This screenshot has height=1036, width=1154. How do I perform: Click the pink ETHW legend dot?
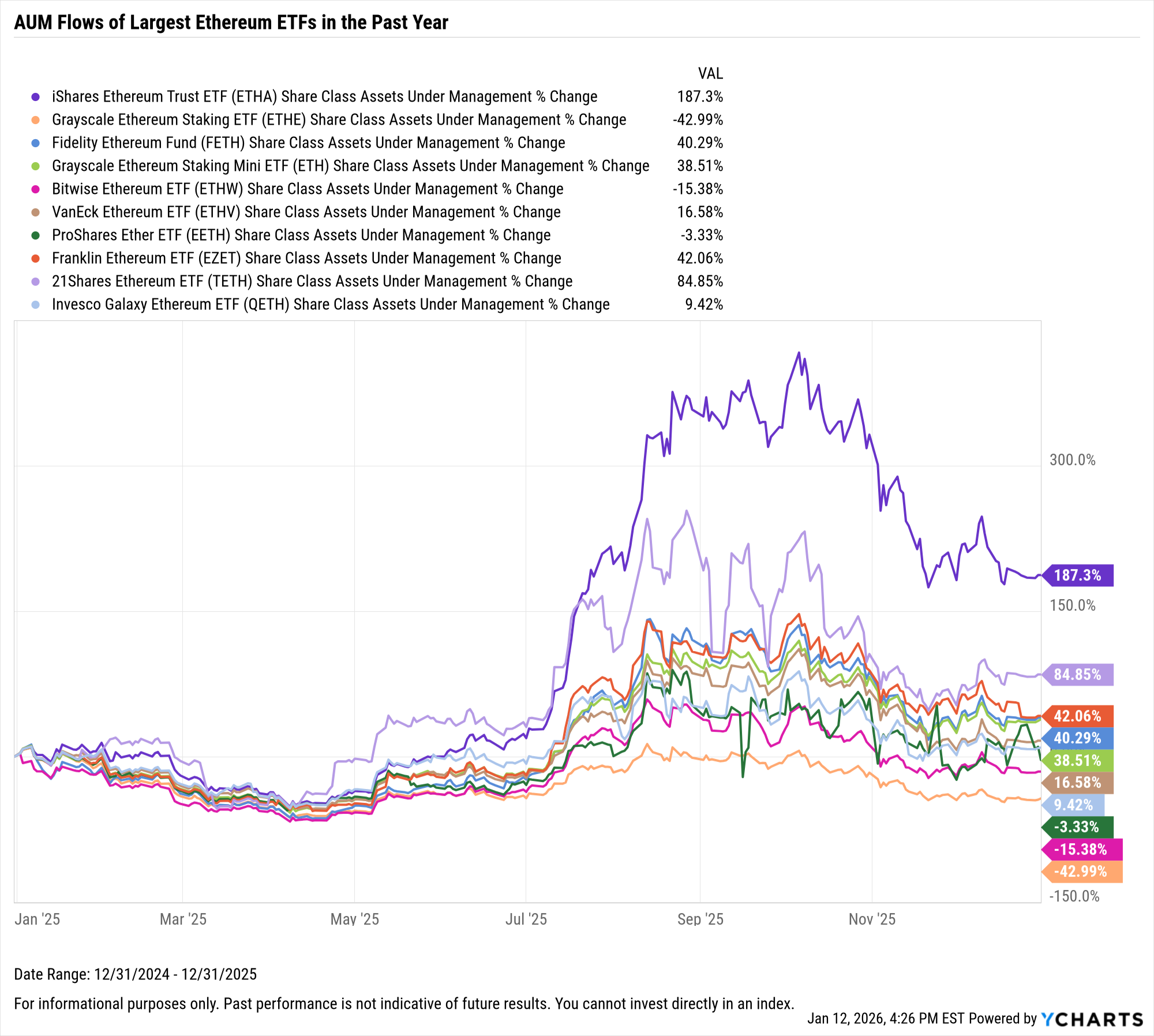coord(36,189)
